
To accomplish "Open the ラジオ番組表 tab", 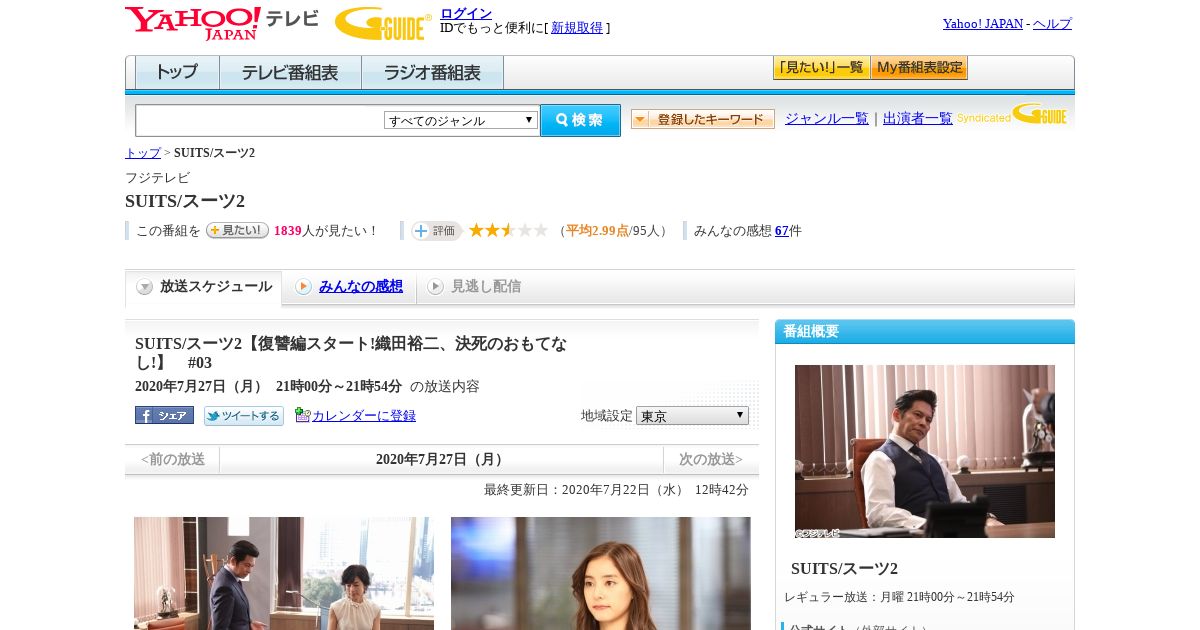I will pyautogui.click(x=432, y=72).
